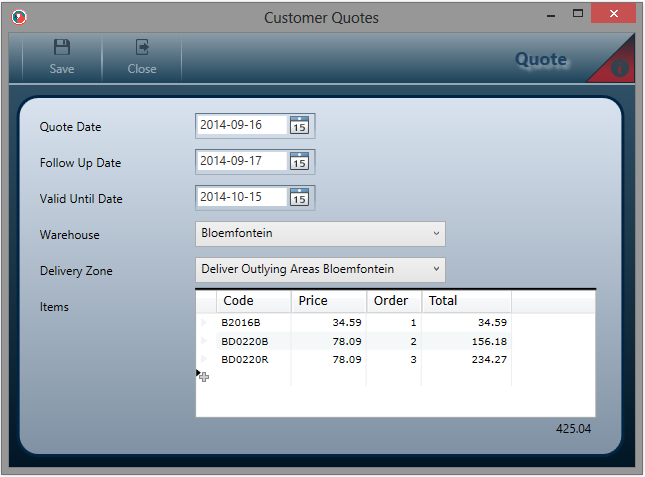The width and height of the screenshot is (645, 477).
Task: Sort items by Price column header
Action: (x=328, y=301)
